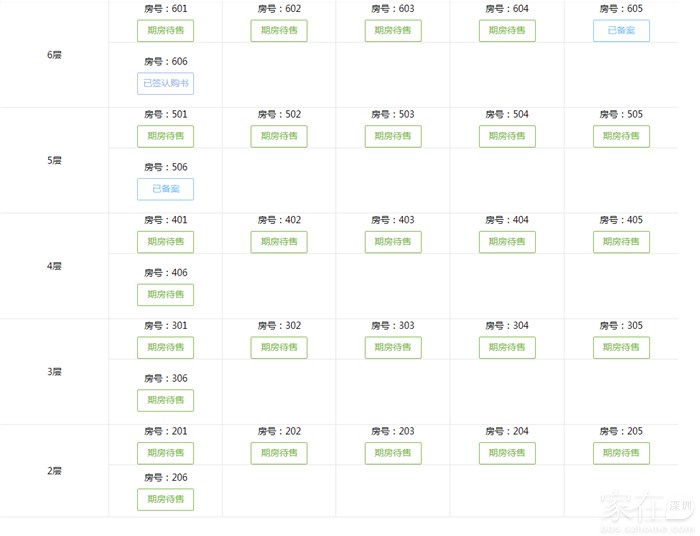Click the 期房待售 button under room 301
The height and width of the screenshot is (536, 700).
point(165,348)
